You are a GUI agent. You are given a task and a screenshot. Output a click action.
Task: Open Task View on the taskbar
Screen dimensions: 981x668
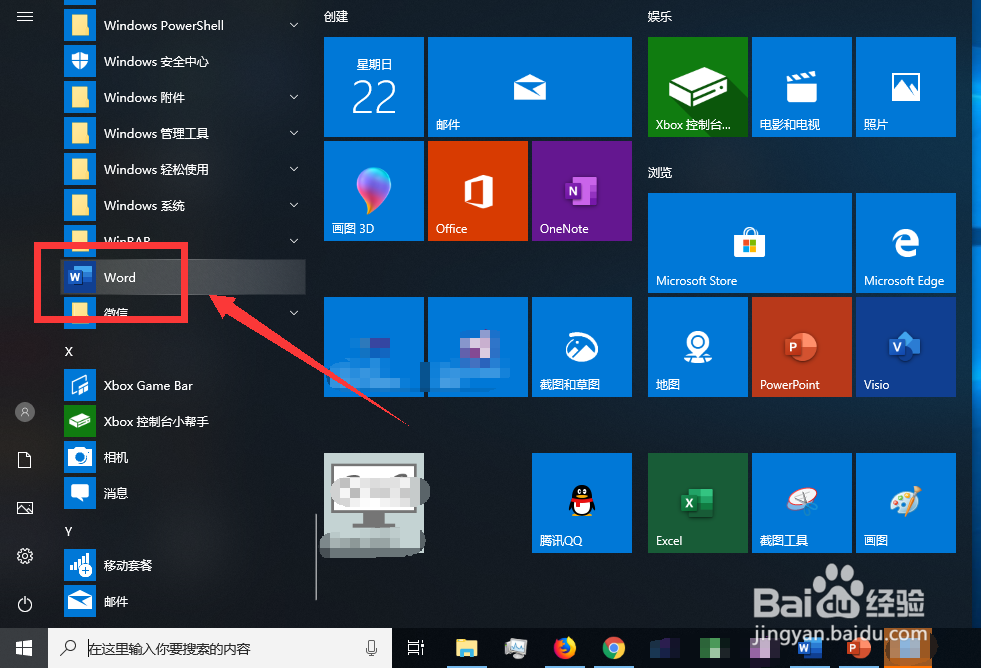pos(416,648)
